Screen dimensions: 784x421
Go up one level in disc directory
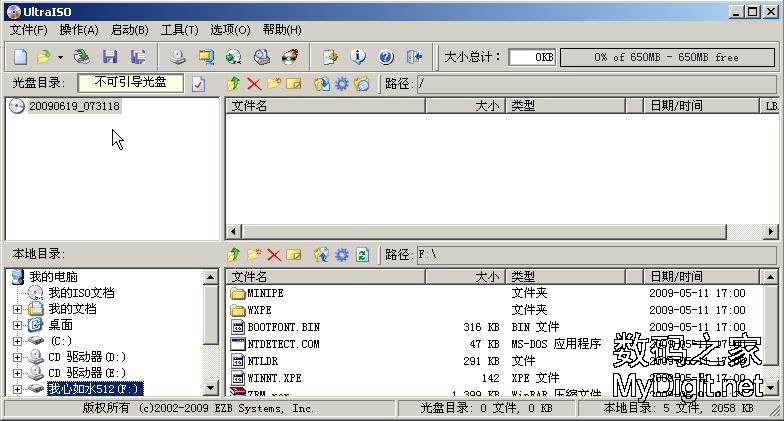234,84
